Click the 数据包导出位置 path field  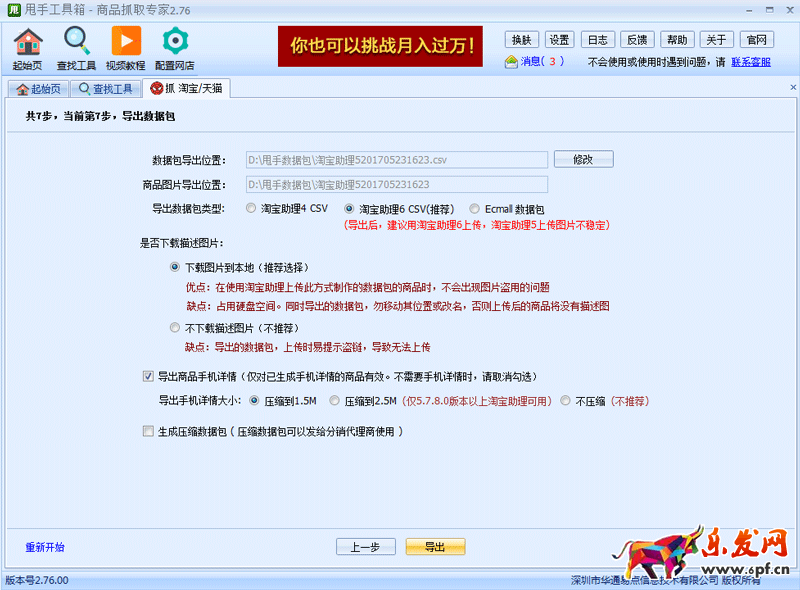click(x=396, y=159)
